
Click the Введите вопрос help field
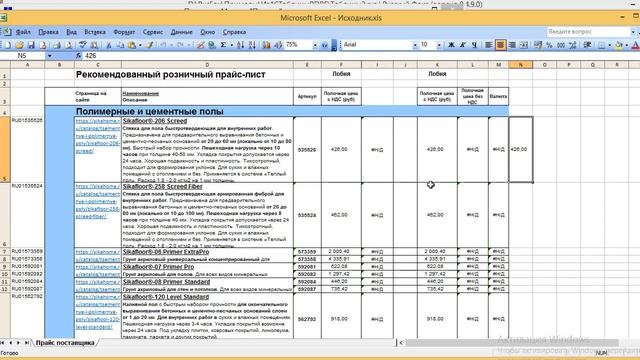[588, 32]
